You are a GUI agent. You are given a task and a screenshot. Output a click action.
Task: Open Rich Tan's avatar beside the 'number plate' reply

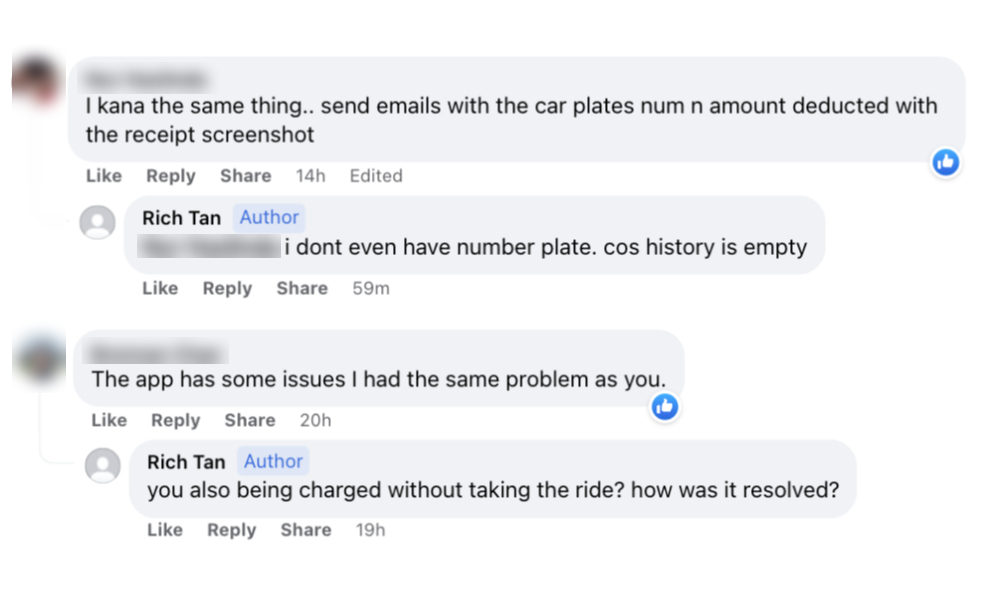97,221
